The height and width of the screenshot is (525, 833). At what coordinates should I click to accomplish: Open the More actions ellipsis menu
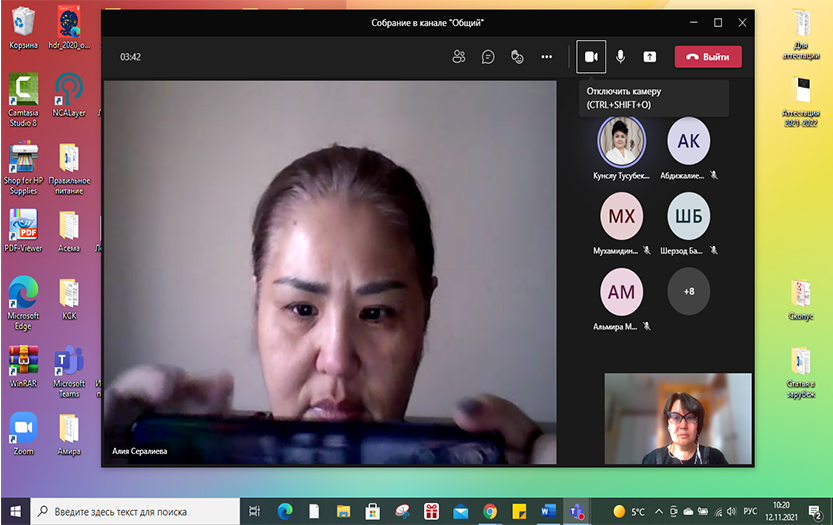tap(546, 57)
